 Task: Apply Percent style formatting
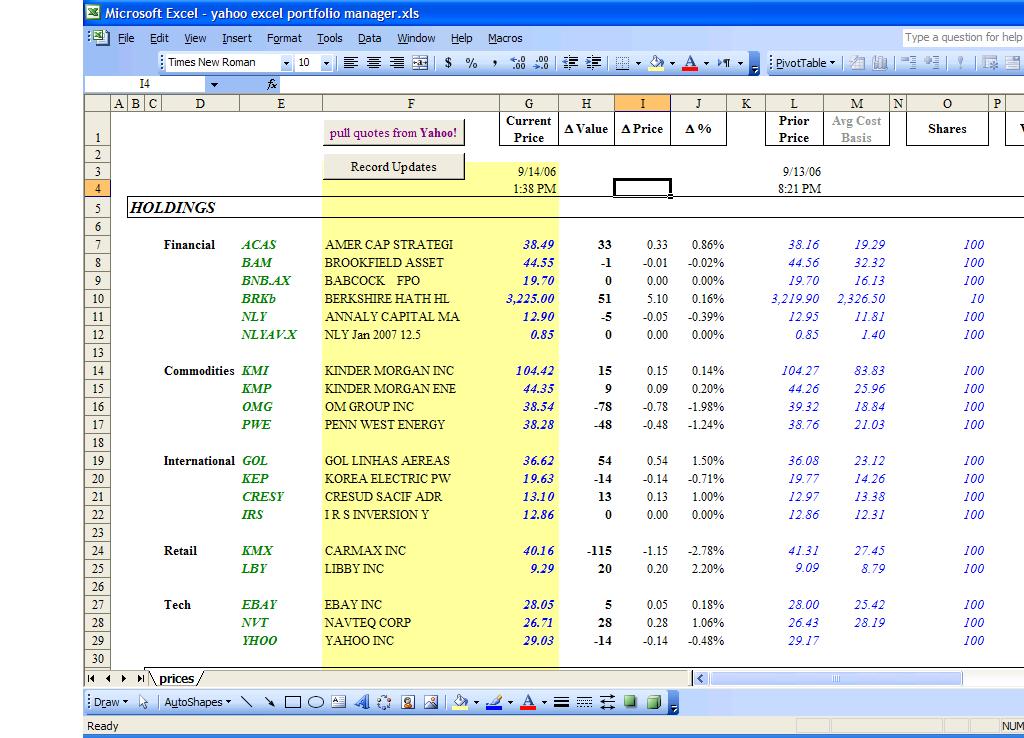tap(471, 63)
